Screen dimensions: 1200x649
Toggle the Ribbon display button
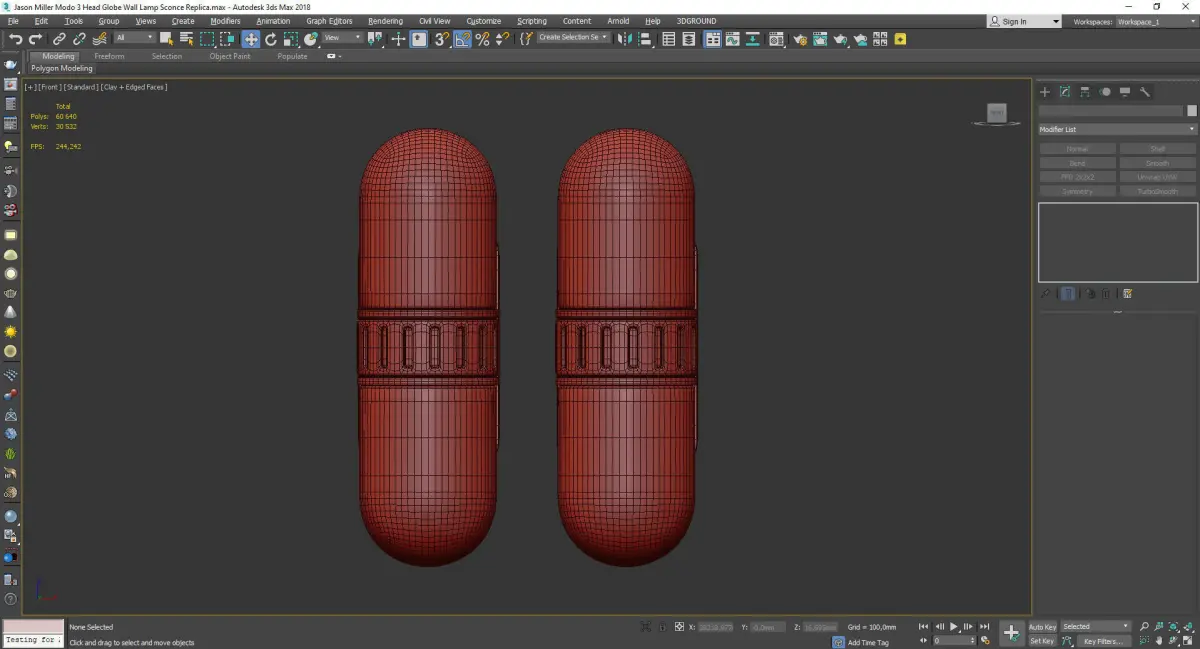point(713,39)
